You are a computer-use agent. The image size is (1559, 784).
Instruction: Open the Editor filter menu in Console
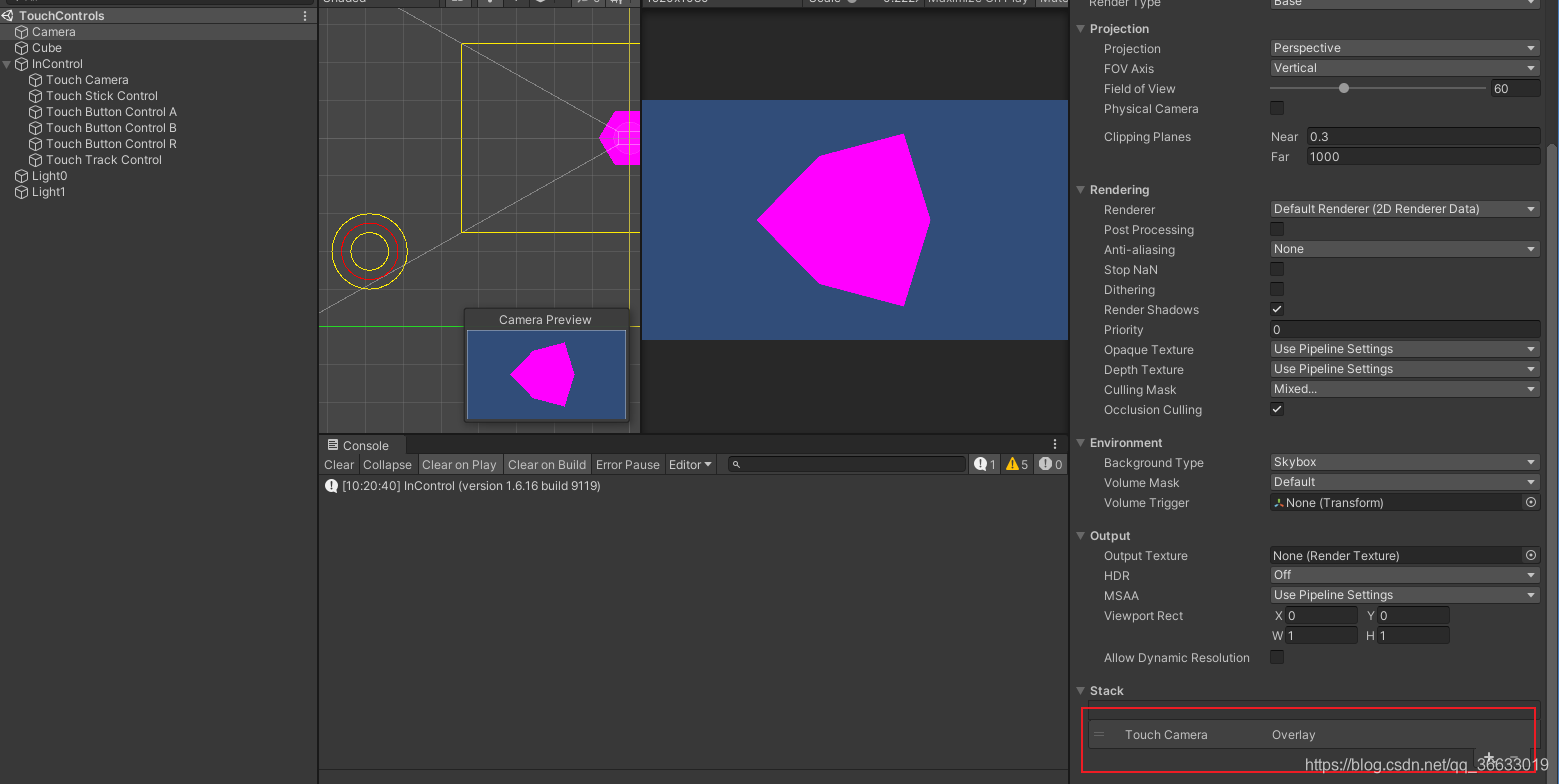(690, 463)
